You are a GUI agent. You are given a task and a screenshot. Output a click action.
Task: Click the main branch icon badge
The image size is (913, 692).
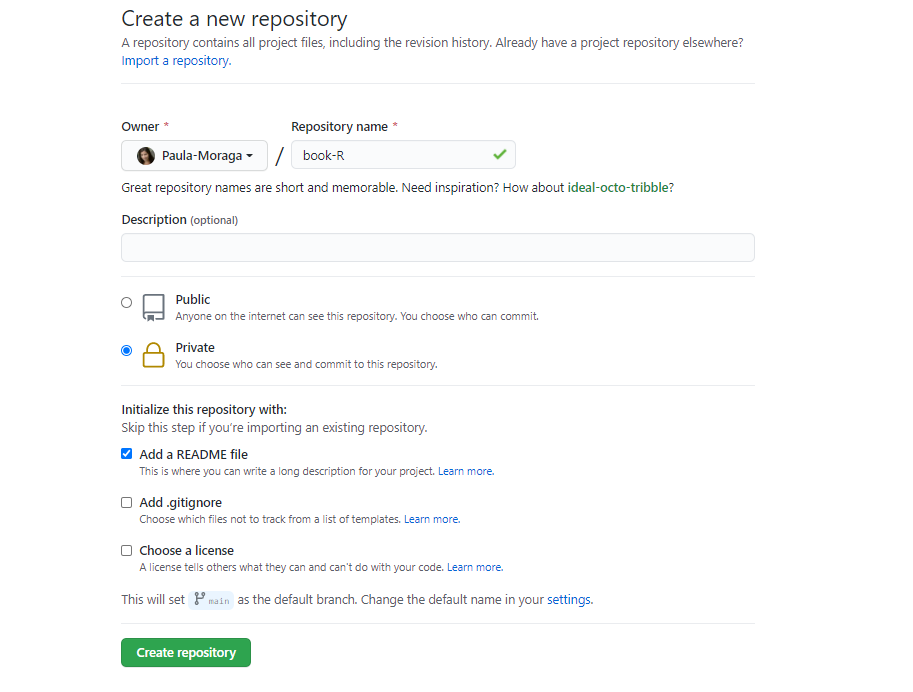pos(211,599)
